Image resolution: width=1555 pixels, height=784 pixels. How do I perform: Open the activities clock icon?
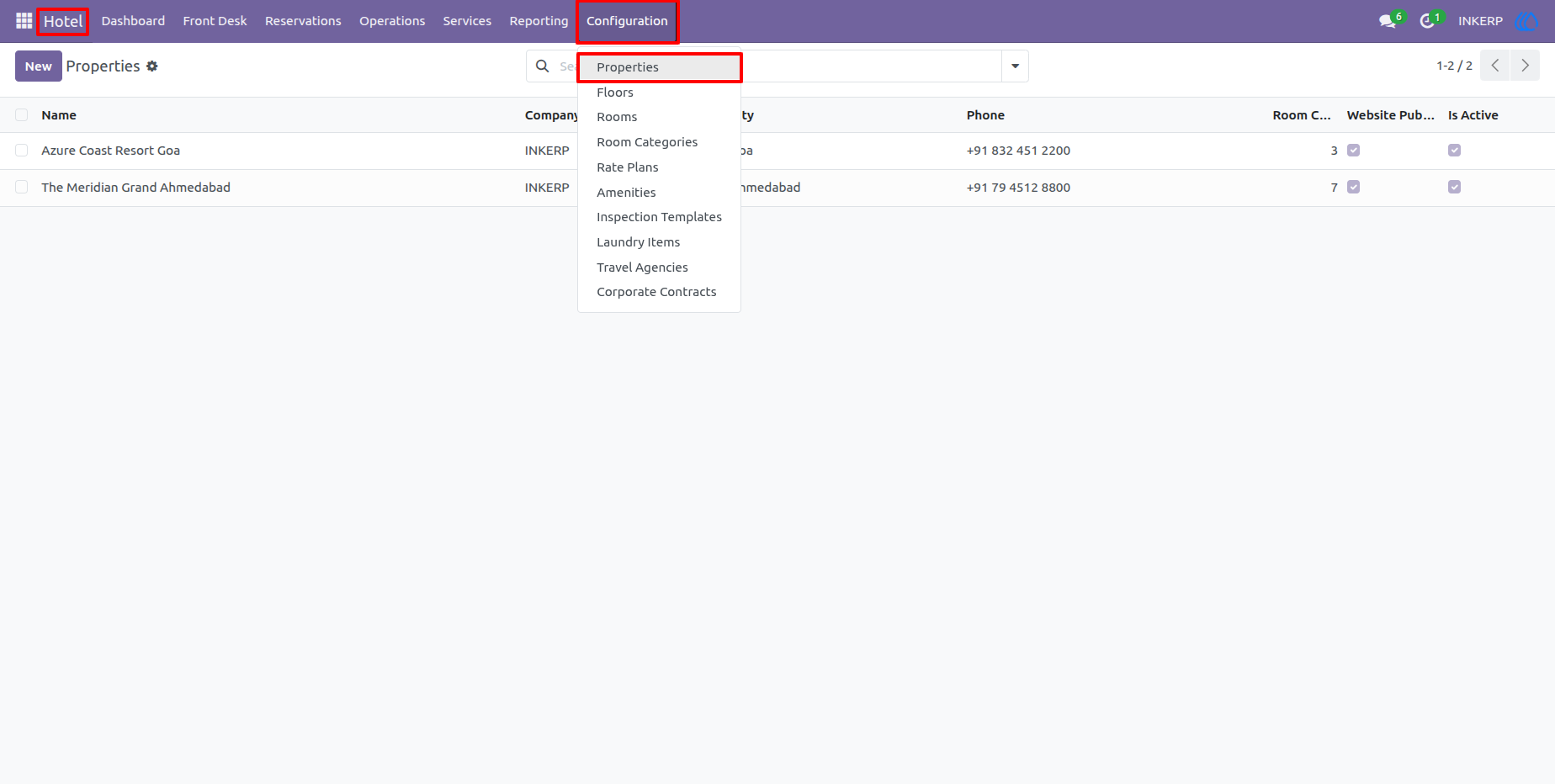pyautogui.click(x=1427, y=21)
